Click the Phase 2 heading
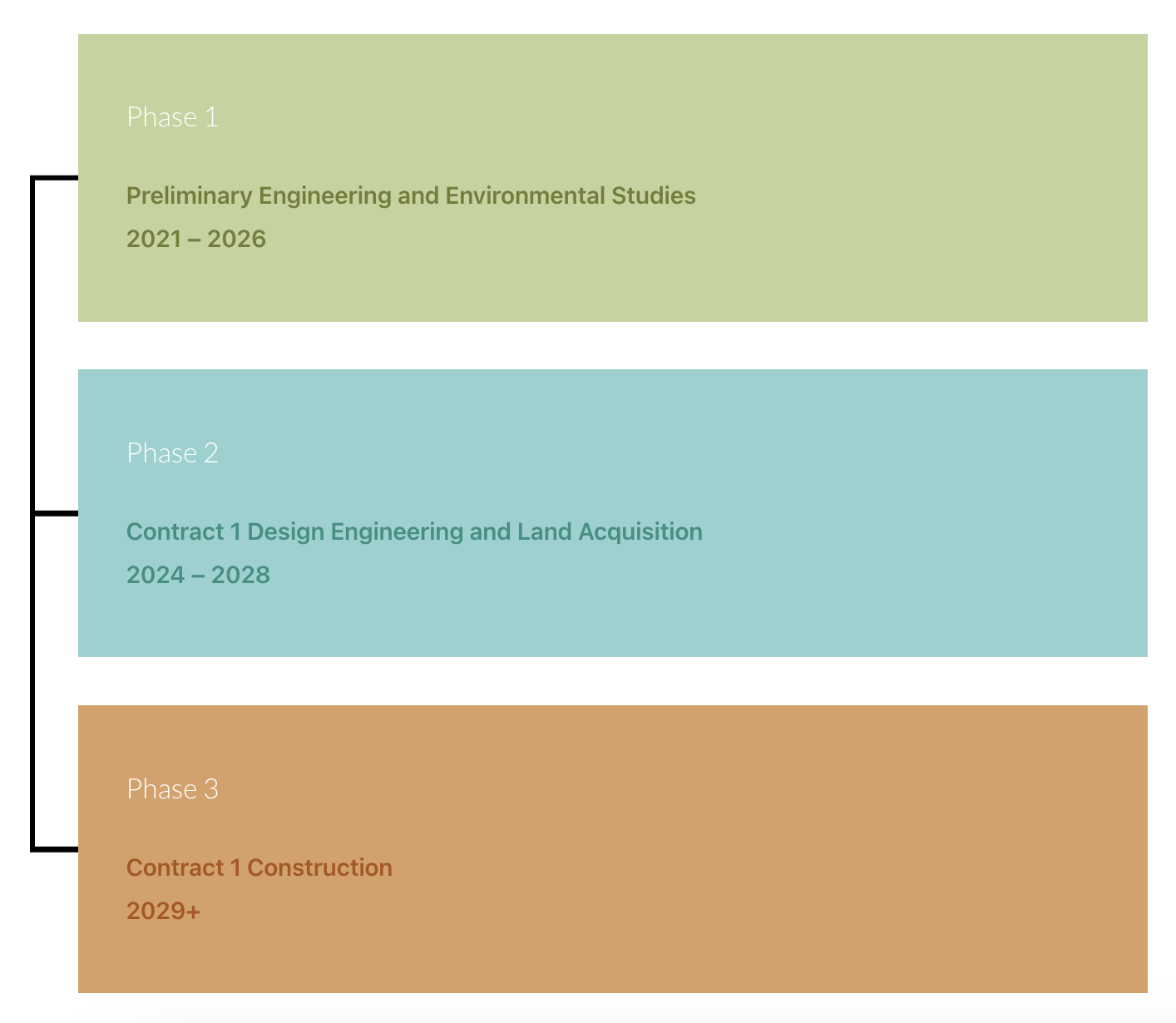 tap(172, 453)
